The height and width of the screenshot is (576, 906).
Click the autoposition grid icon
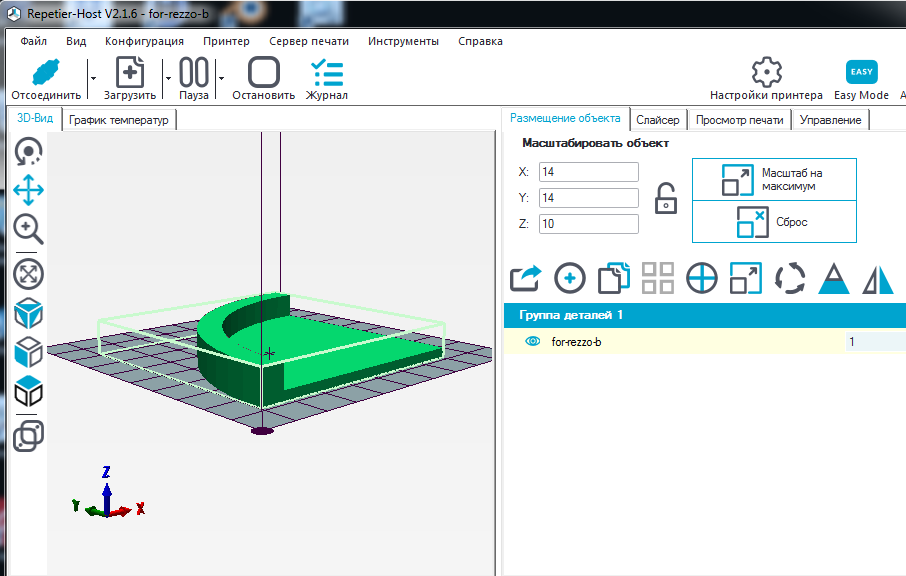pyautogui.click(x=658, y=278)
